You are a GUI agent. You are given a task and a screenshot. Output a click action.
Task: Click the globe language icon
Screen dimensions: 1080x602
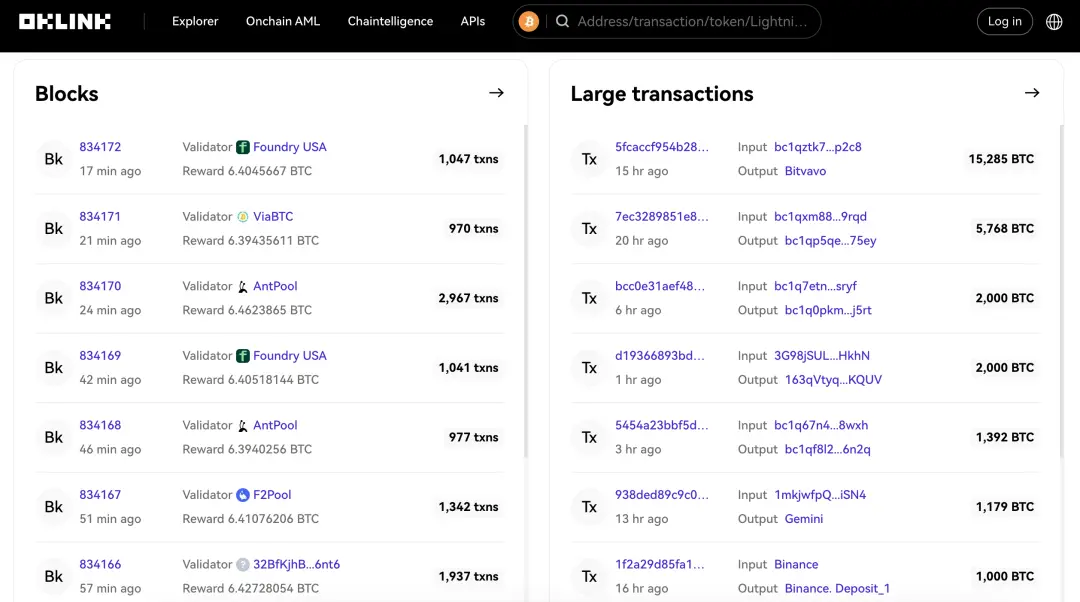[1054, 21]
